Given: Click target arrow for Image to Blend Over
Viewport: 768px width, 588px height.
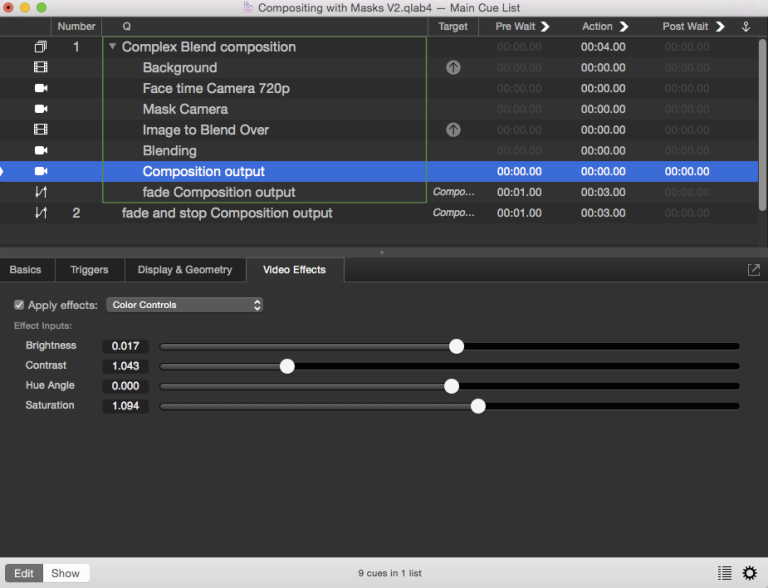Looking at the screenshot, I should (x=453, y=130).
